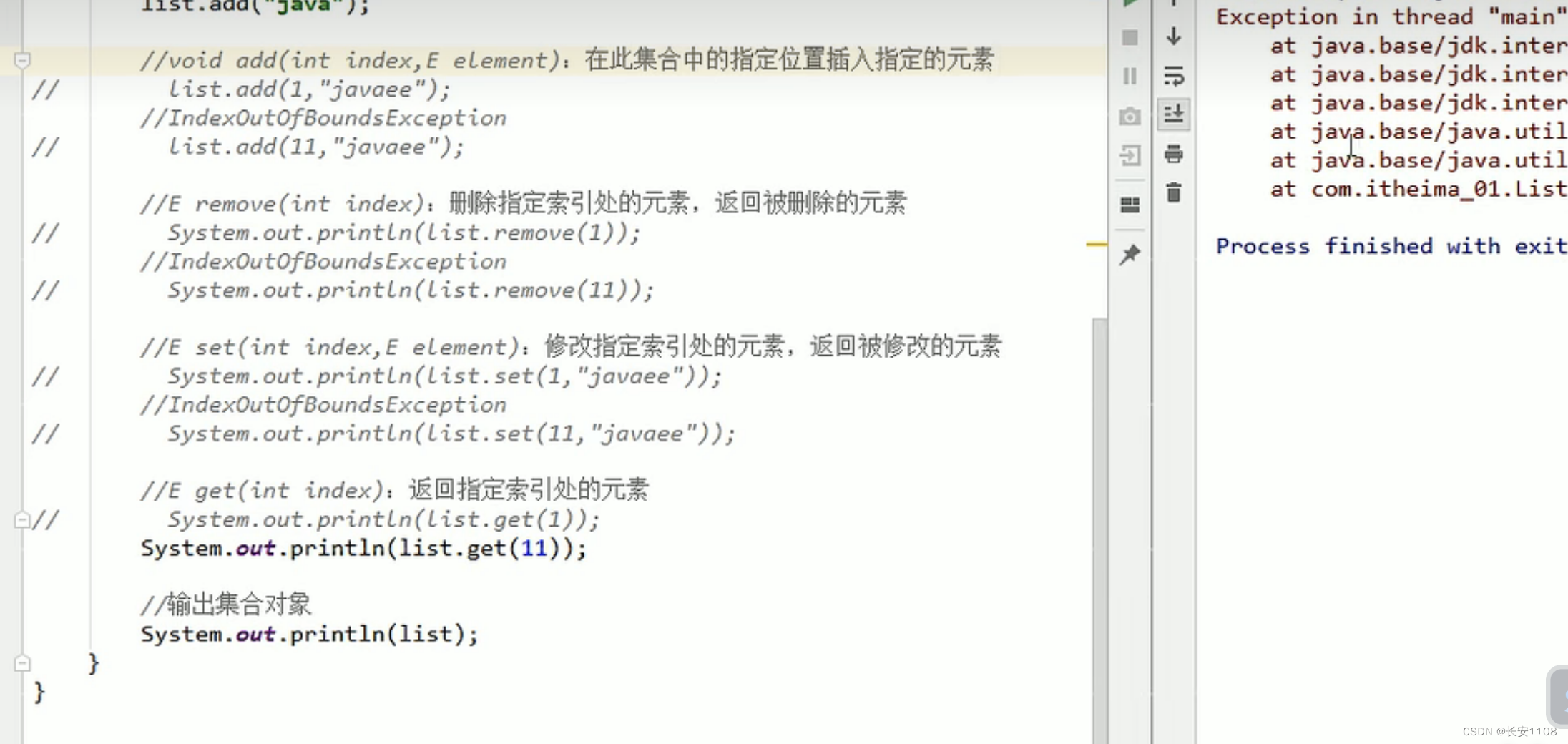Collapse the fold marker at void add comment
The width and height of the screenshot is (1568, 744).
pyautogui.click(x=22, y=60)
